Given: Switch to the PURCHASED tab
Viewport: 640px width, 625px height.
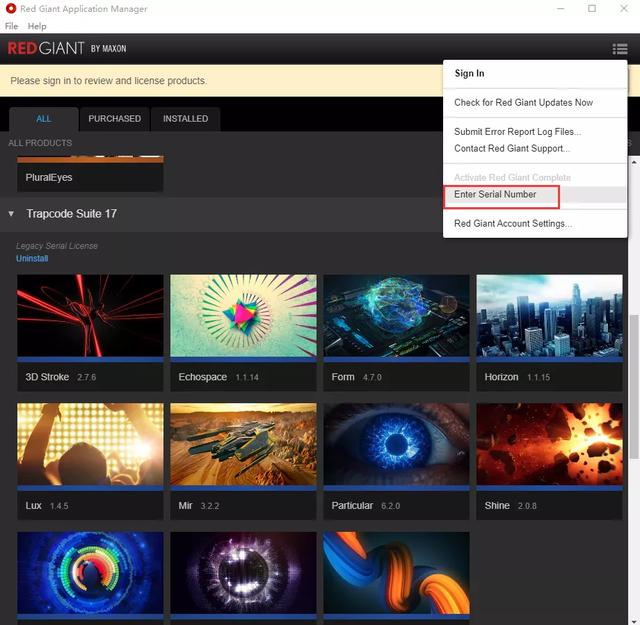Looking at the screenshot, I should [115, 119].
